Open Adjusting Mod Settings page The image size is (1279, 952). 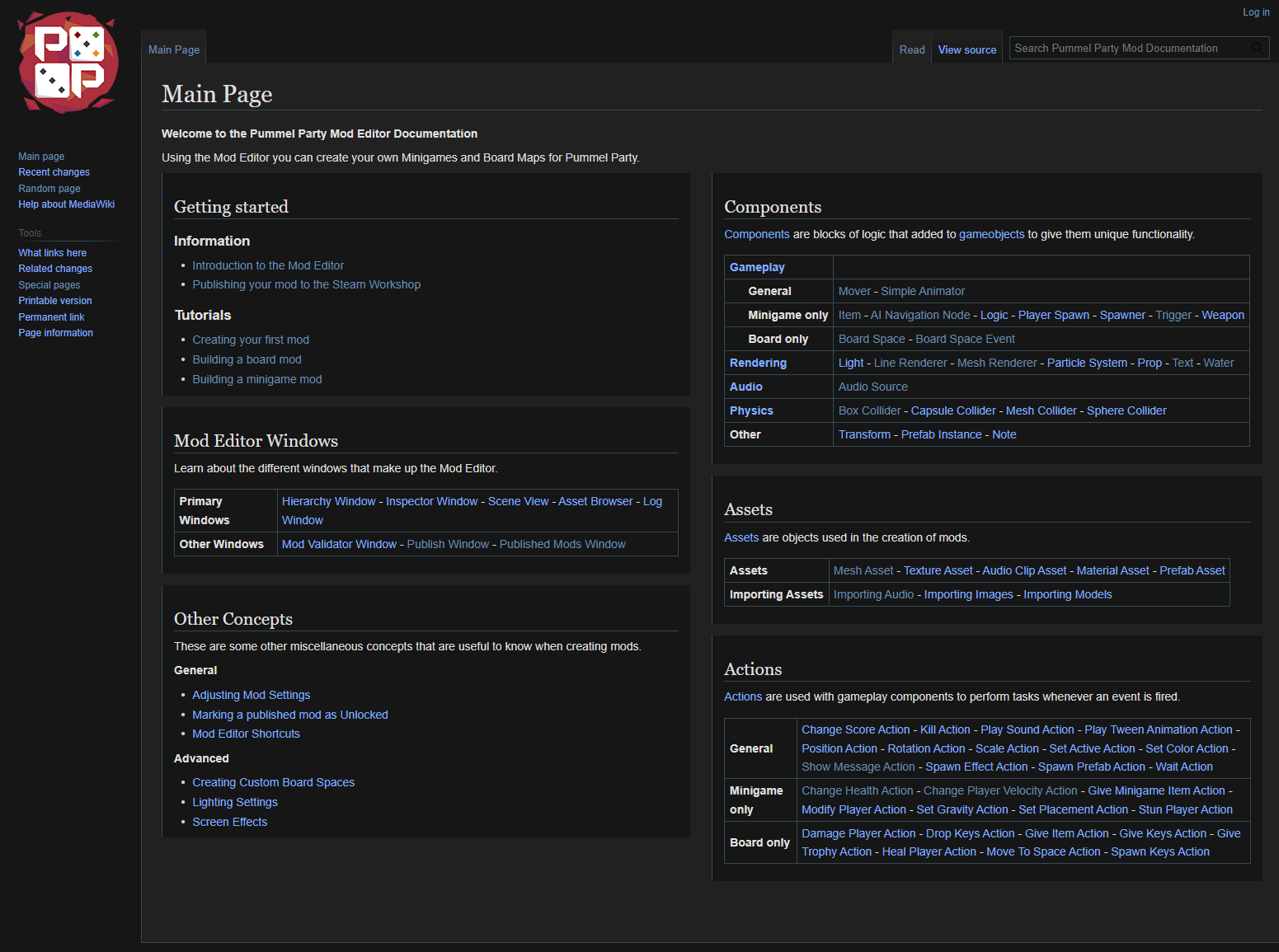(252, 695)
